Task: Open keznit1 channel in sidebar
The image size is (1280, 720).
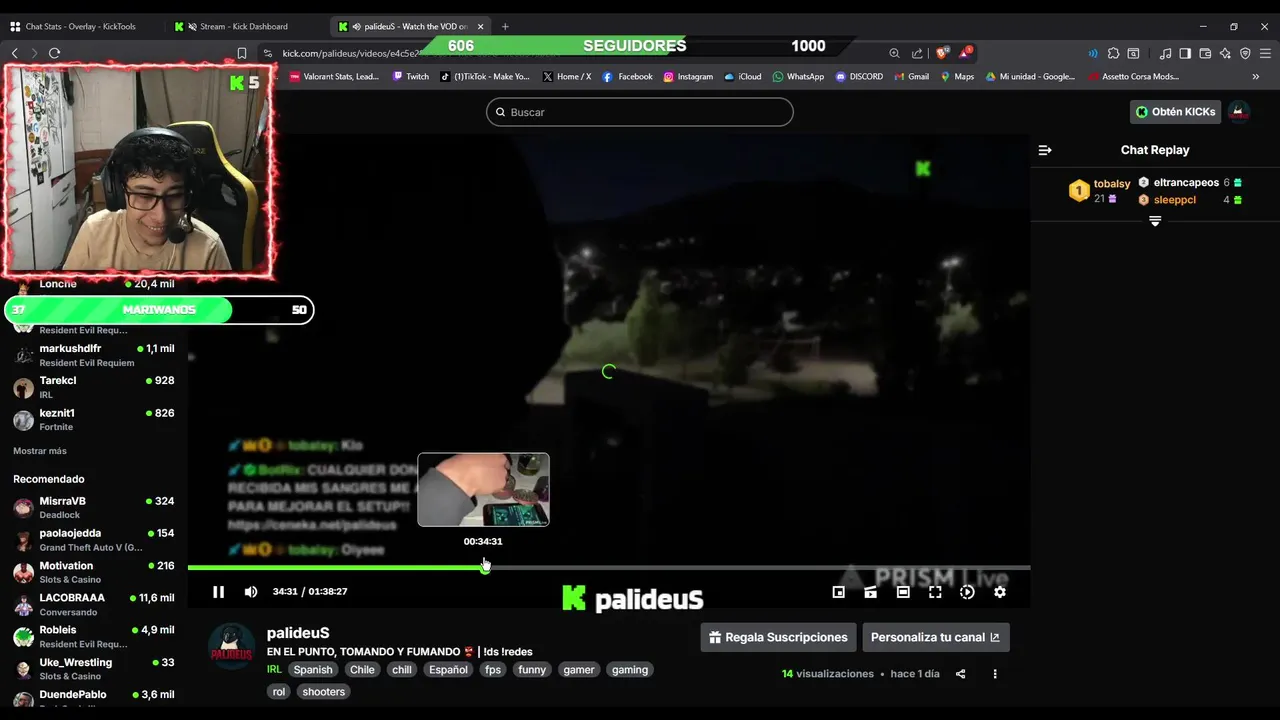Action: point(94,419)
